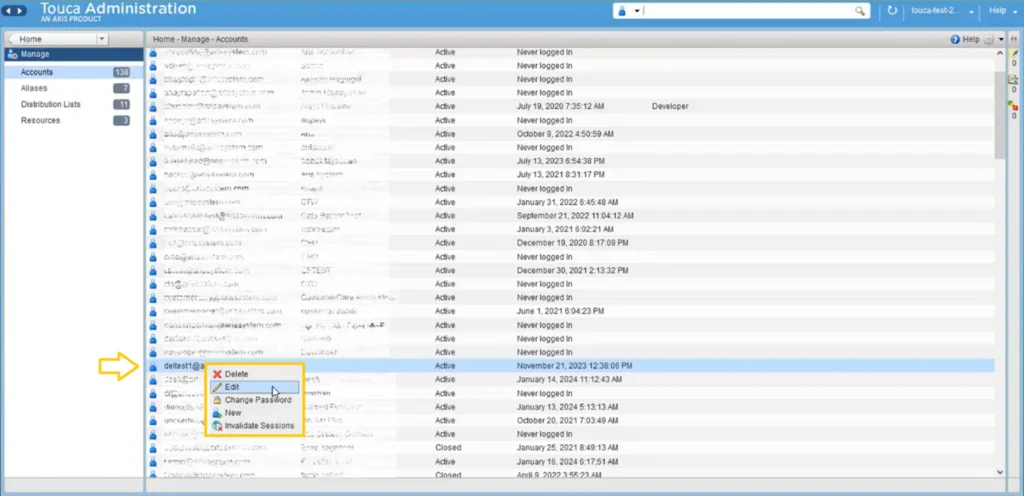This screenshot has width=1024, height=496.
Task: Click the back/forward navigation arrows icon
Action: 16,10
